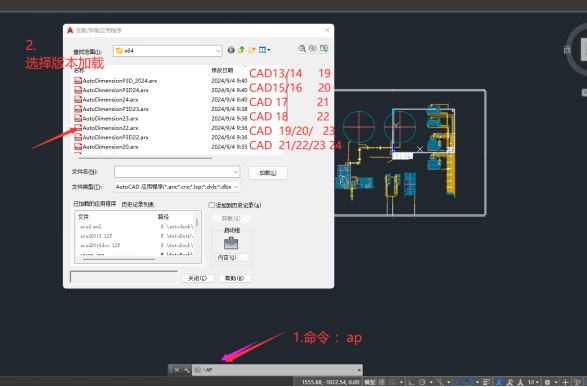Image resolution: width=587 pixels, height=387 pixels.
Task: Switch to Loaded Applications tab
Action: click(95, 204)
